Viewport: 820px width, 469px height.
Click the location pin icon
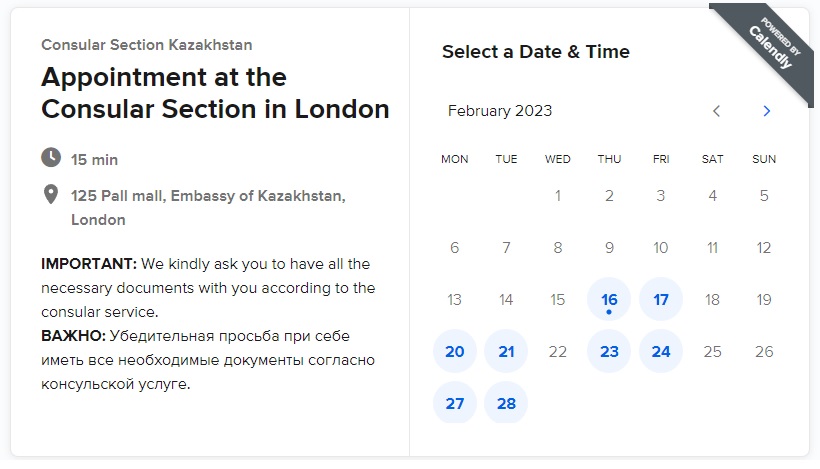click(51, 194)
